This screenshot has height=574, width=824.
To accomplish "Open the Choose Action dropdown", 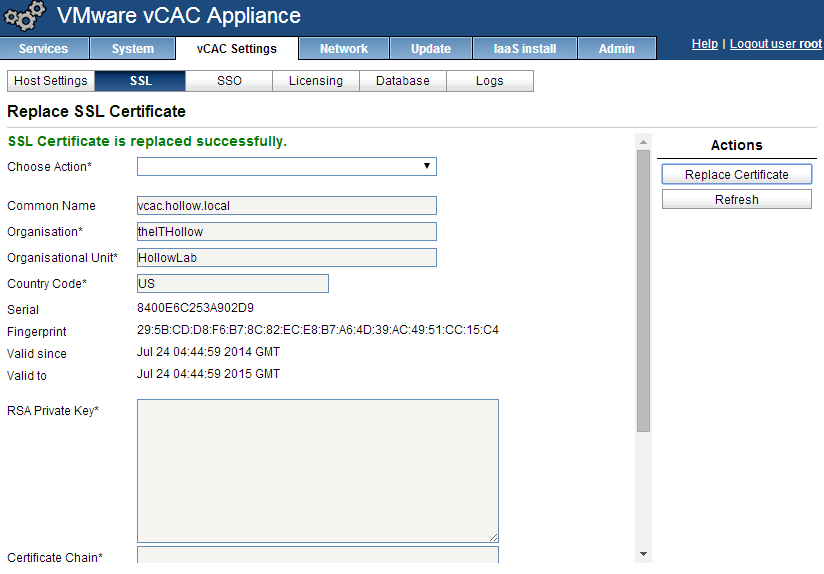I will tap(287, 166).
